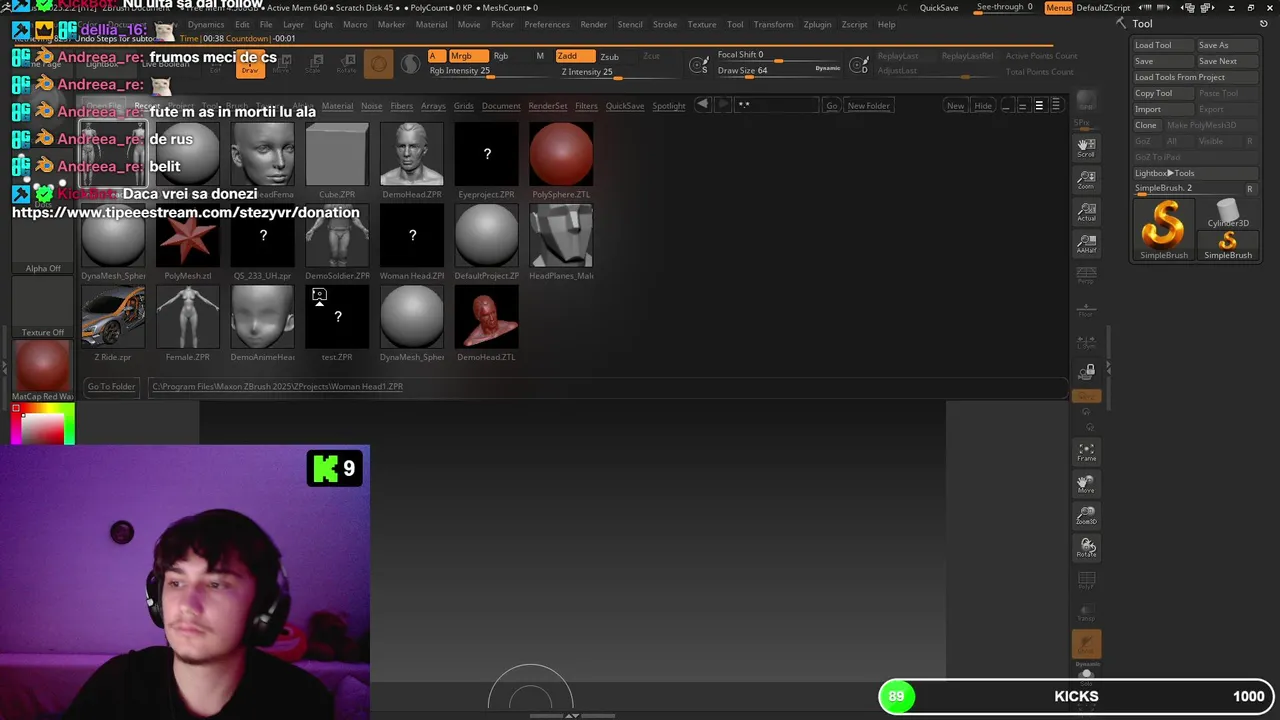
Task: Select the Zoom canvas tool
Action: [1086, 180]
